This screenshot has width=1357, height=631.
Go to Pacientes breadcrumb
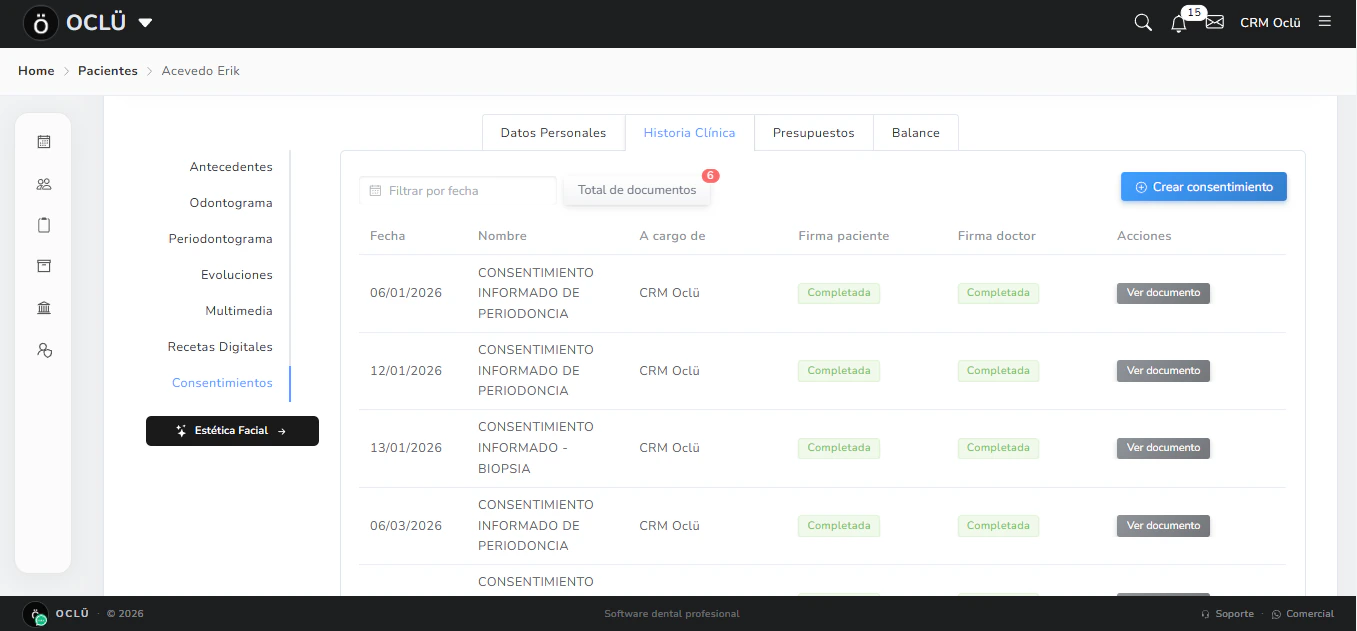click(x=108, y=71)
